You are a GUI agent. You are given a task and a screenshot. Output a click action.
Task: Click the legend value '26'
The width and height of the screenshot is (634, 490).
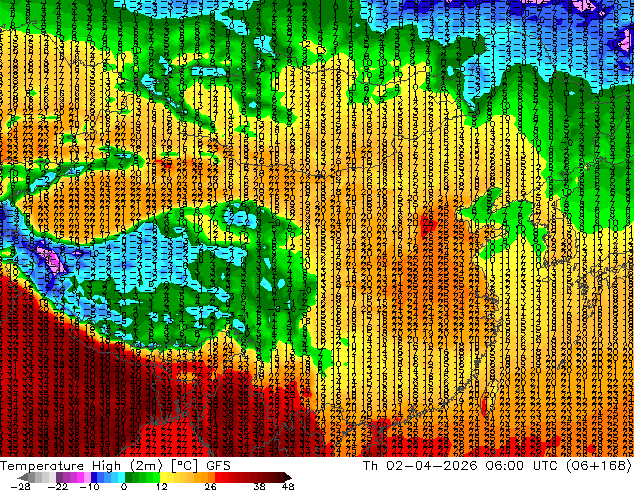point(210,486)
